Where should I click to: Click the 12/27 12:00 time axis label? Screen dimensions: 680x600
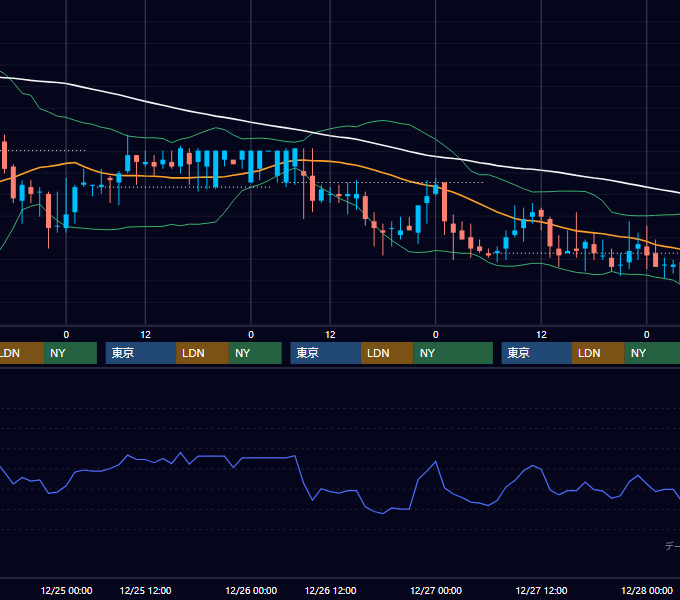click(x=541, y=590)
